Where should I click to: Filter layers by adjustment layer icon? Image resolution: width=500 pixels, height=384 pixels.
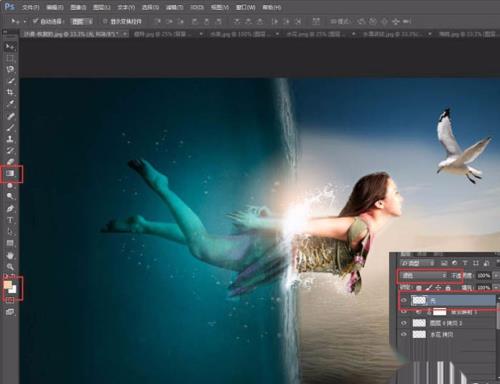[454, 263]
